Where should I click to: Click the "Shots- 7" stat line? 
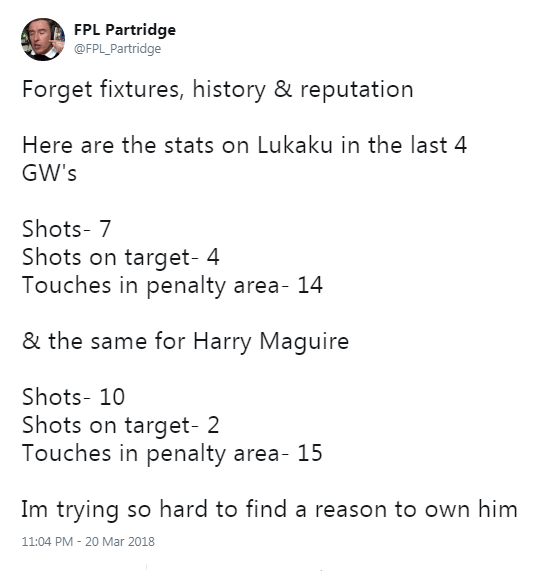point(66,229)
